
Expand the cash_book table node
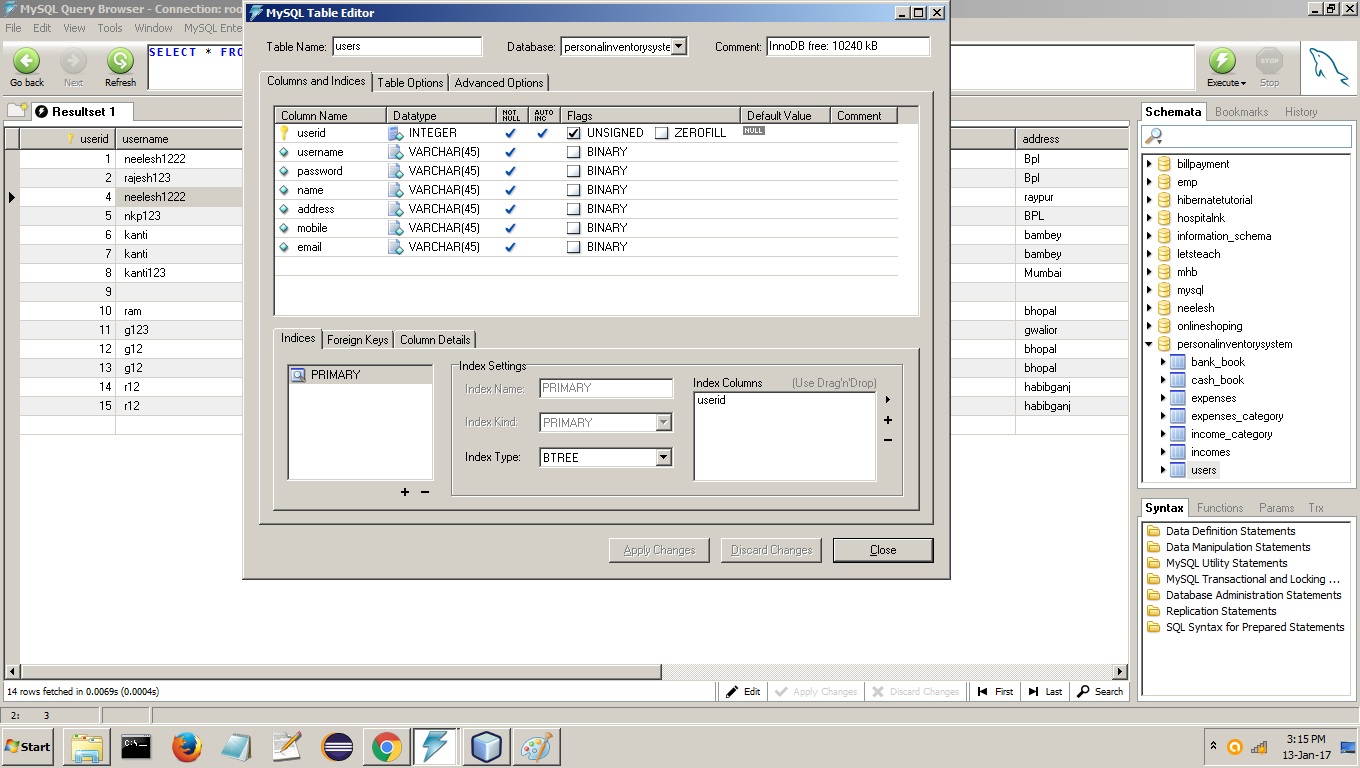[1163, 380]
